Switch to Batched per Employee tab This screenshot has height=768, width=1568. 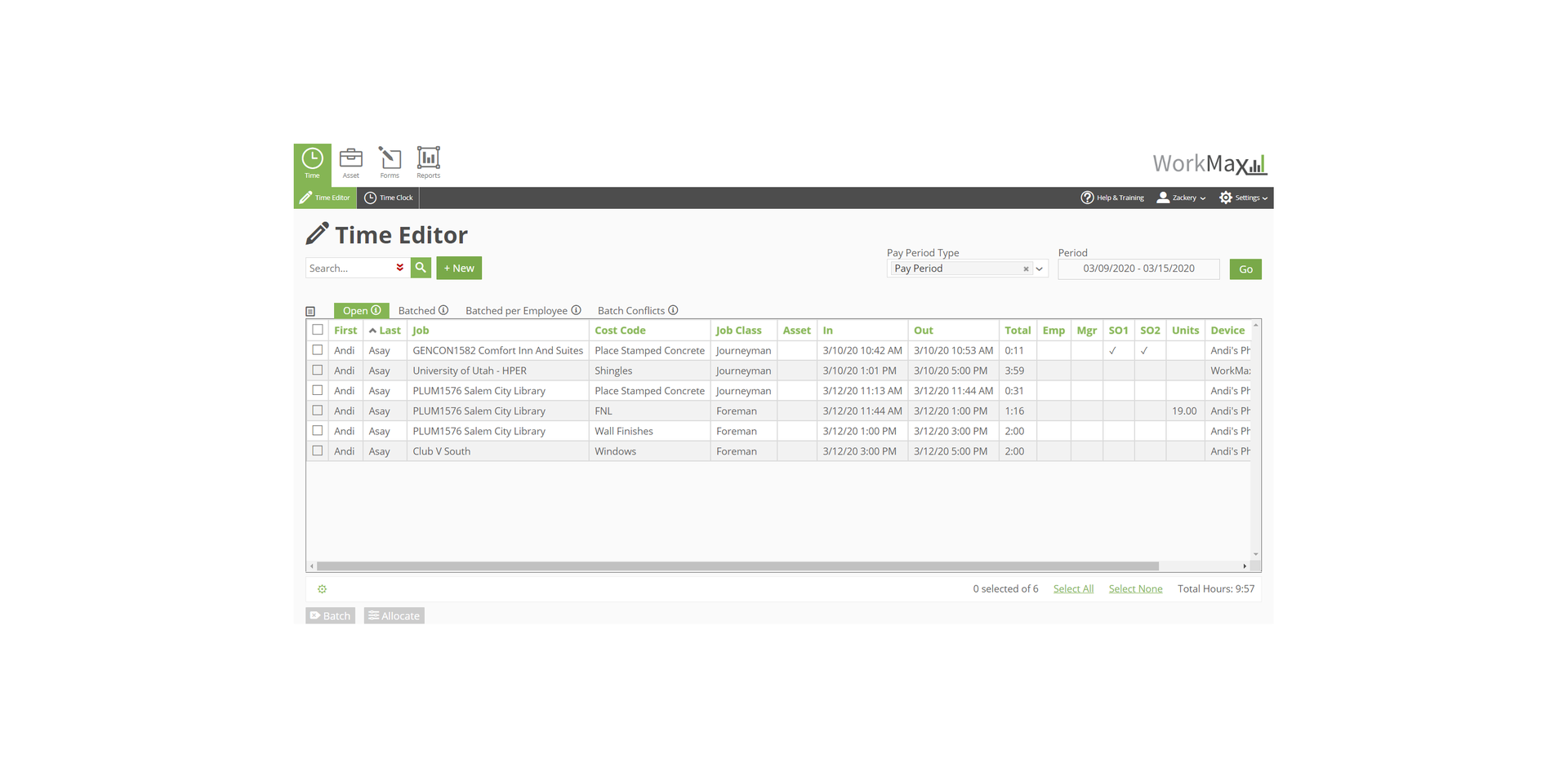(516, 310)
